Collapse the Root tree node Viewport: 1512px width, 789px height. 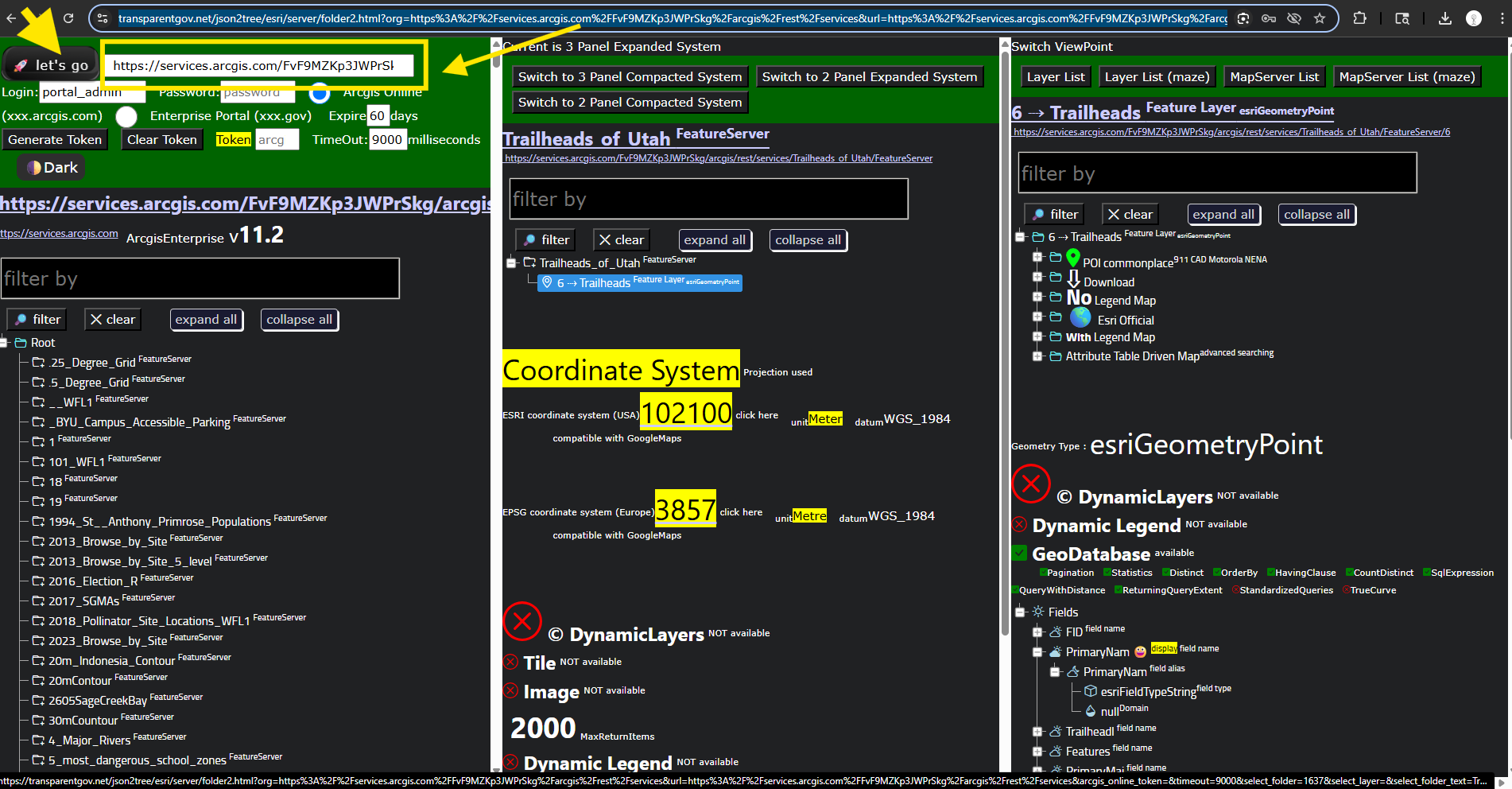[x=3, y=343]
